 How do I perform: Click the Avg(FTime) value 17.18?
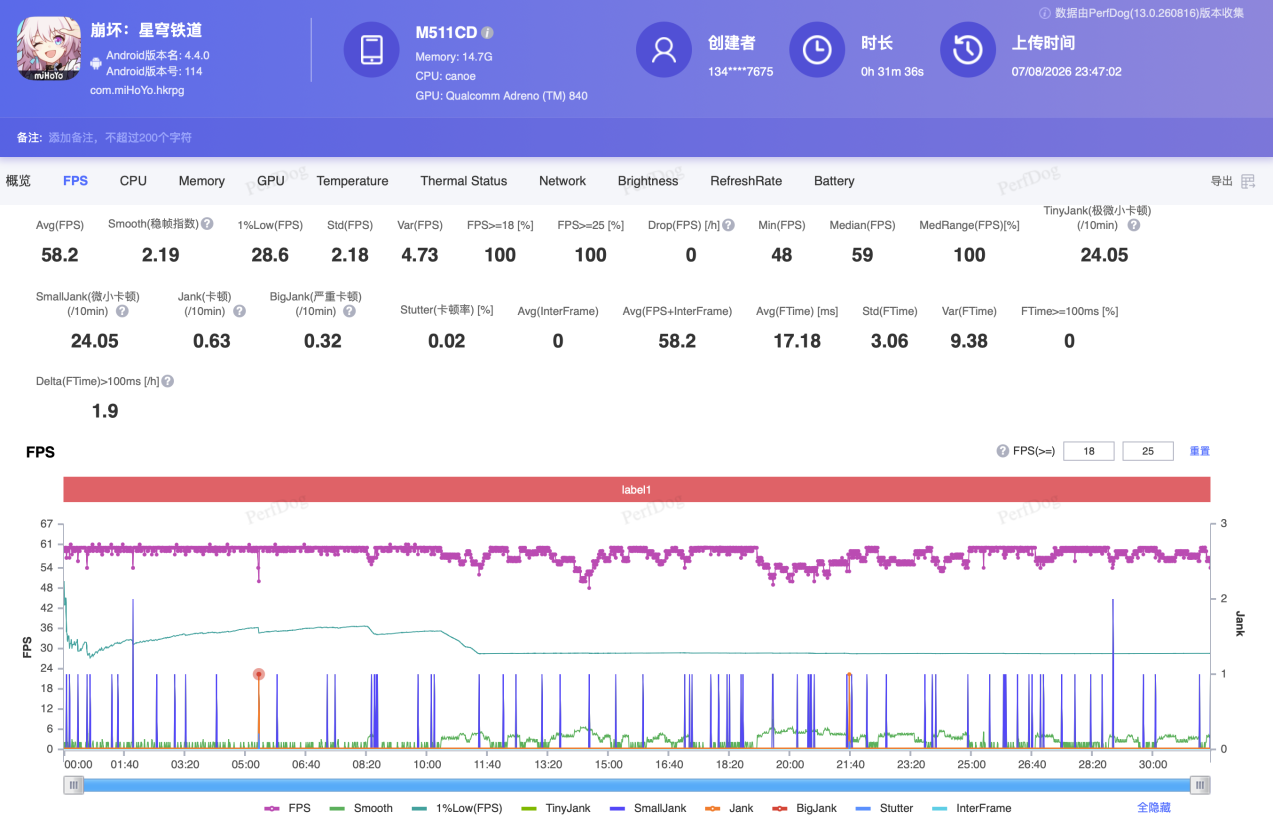(x=797, y=341)
